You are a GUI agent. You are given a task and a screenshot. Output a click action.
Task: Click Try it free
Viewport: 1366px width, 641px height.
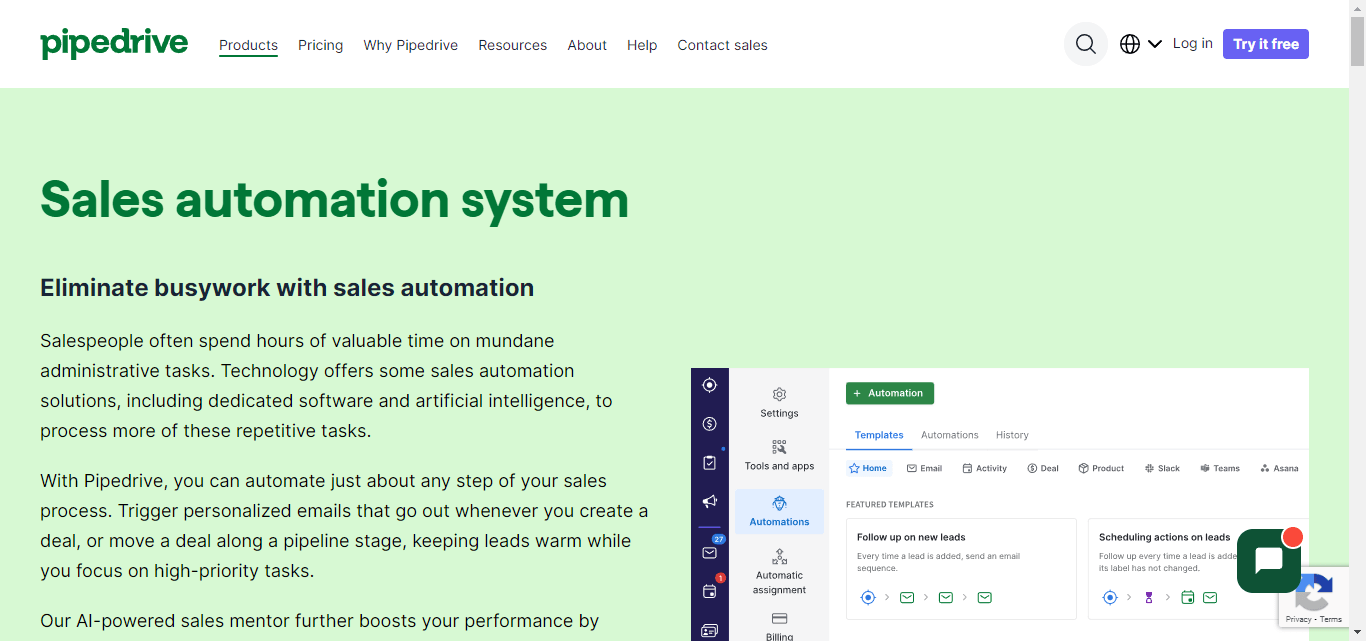(x=1265, y=43)
